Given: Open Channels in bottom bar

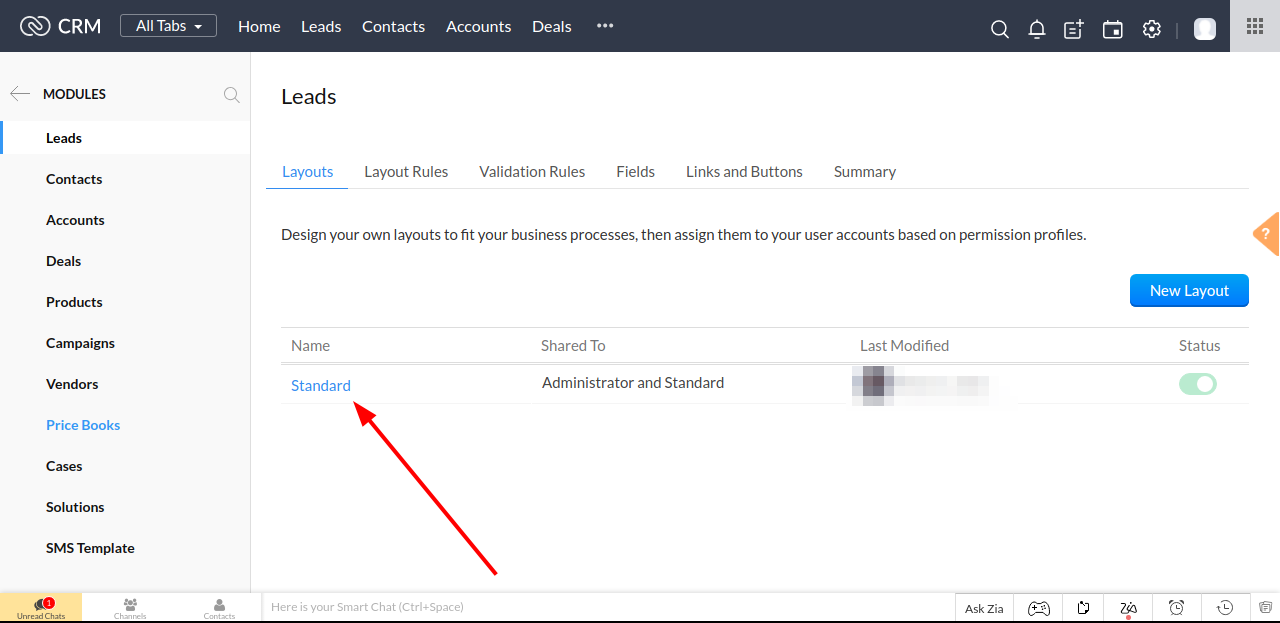Looking at the screenshot, I should pos(130,608).
